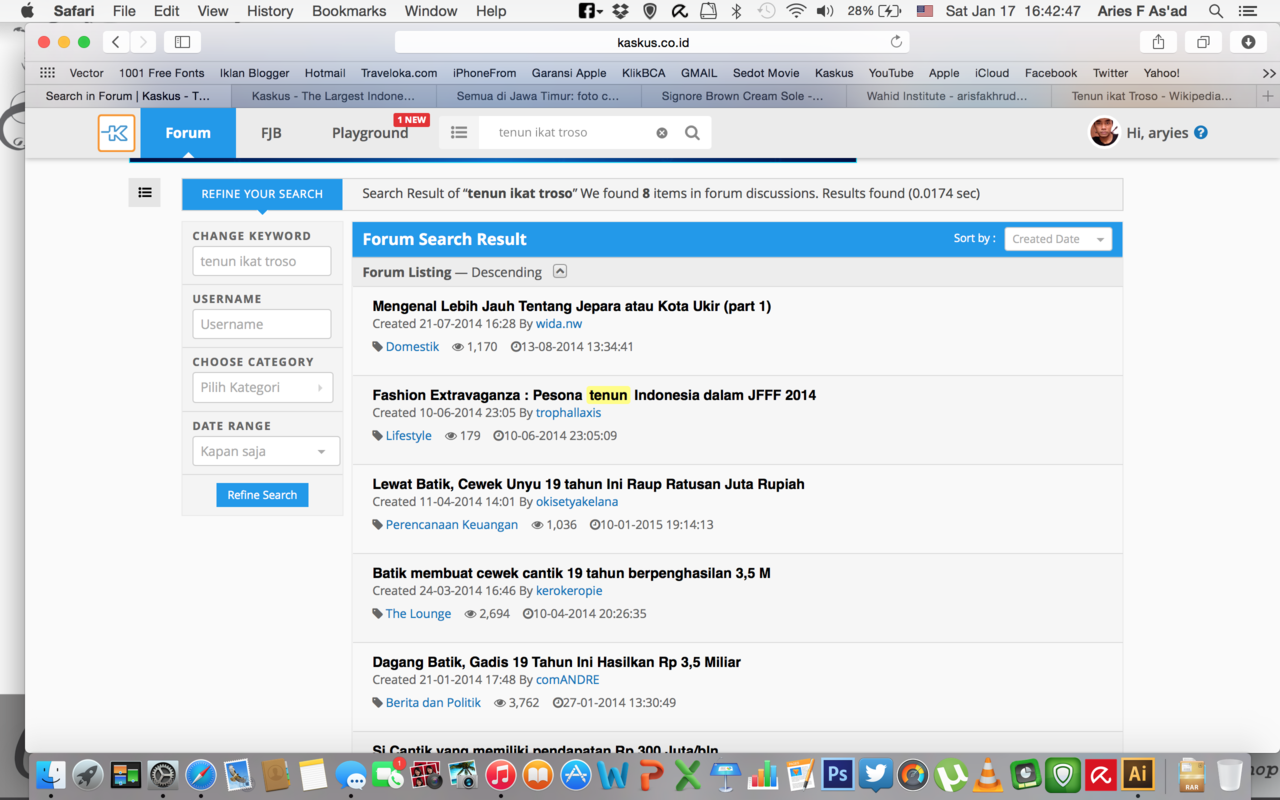The image size is (1280, 800).
Task: Open Spotlight search in menu bar
Action: pos(1216,11)
